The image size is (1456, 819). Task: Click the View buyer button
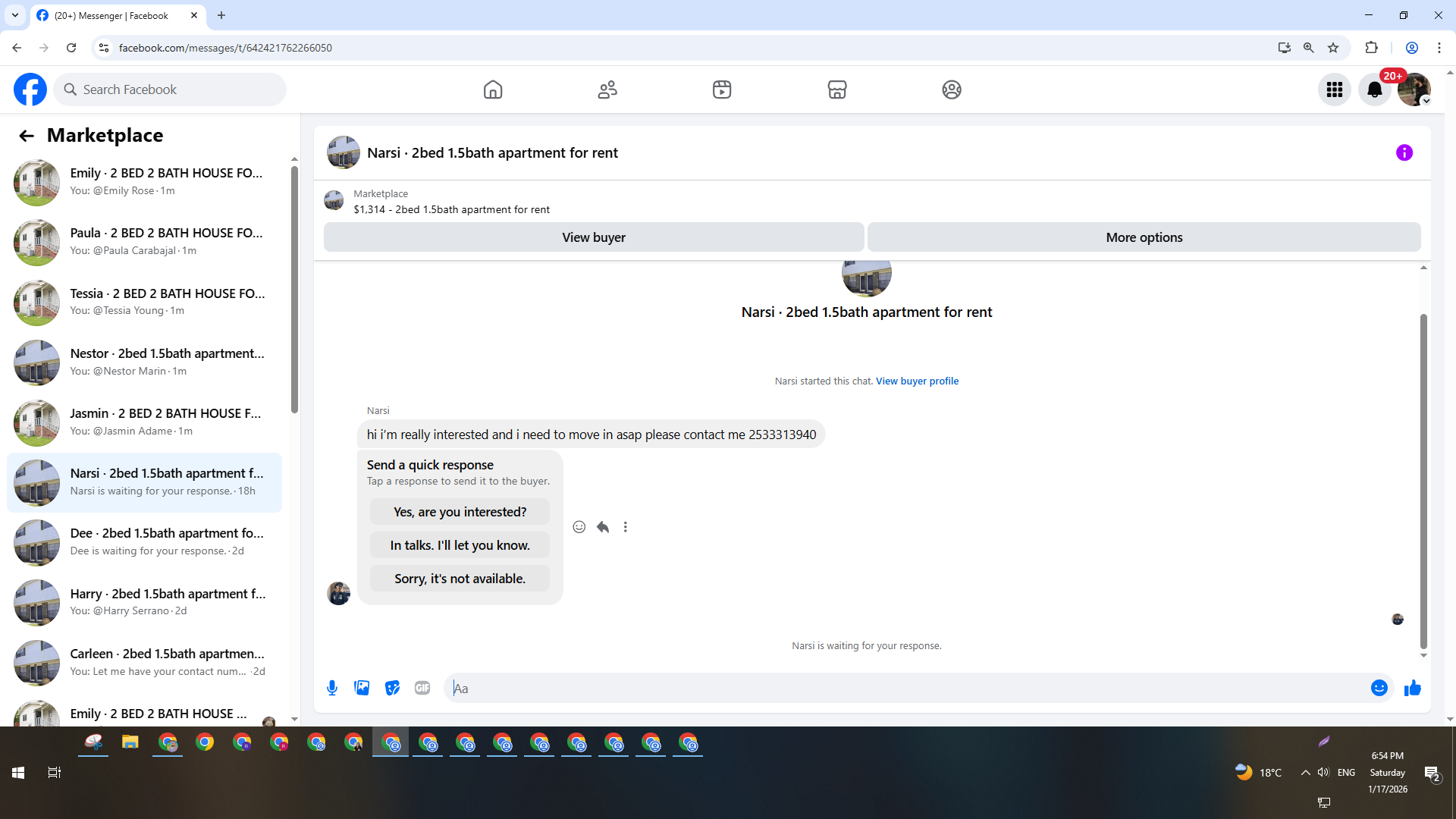(594, 237)
